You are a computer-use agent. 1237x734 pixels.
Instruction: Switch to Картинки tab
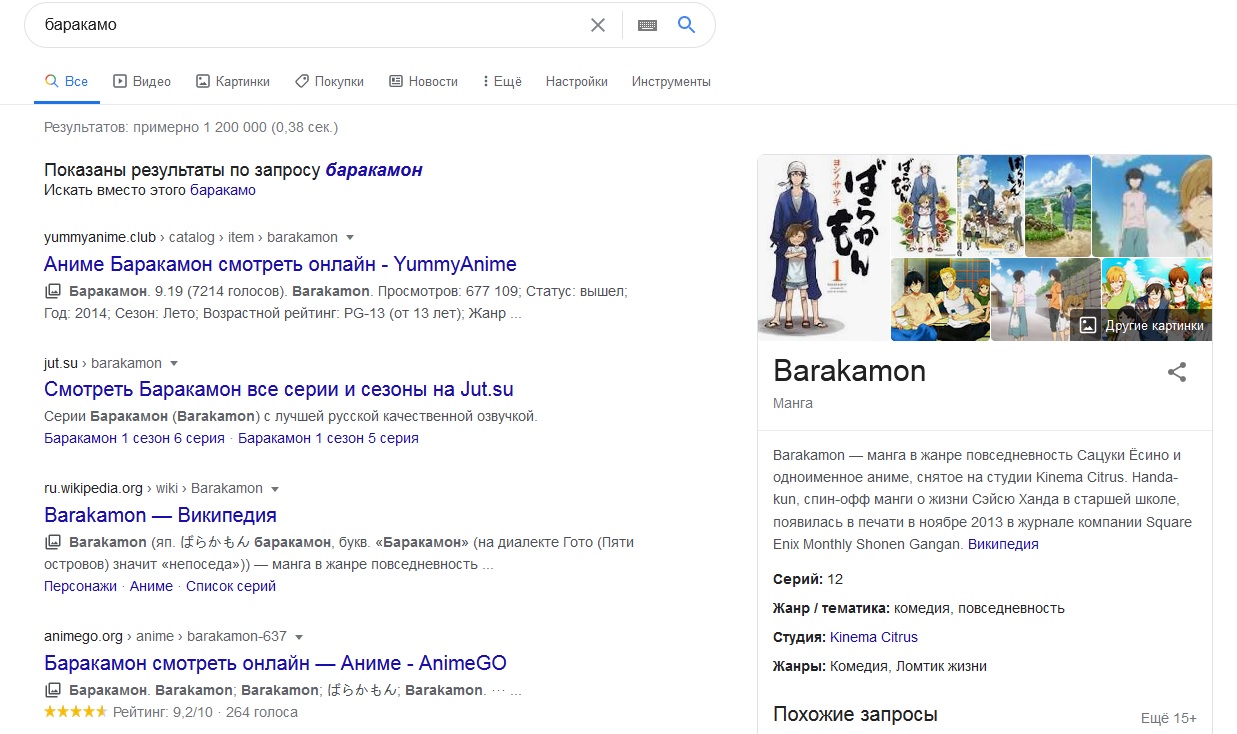point(233,82)
